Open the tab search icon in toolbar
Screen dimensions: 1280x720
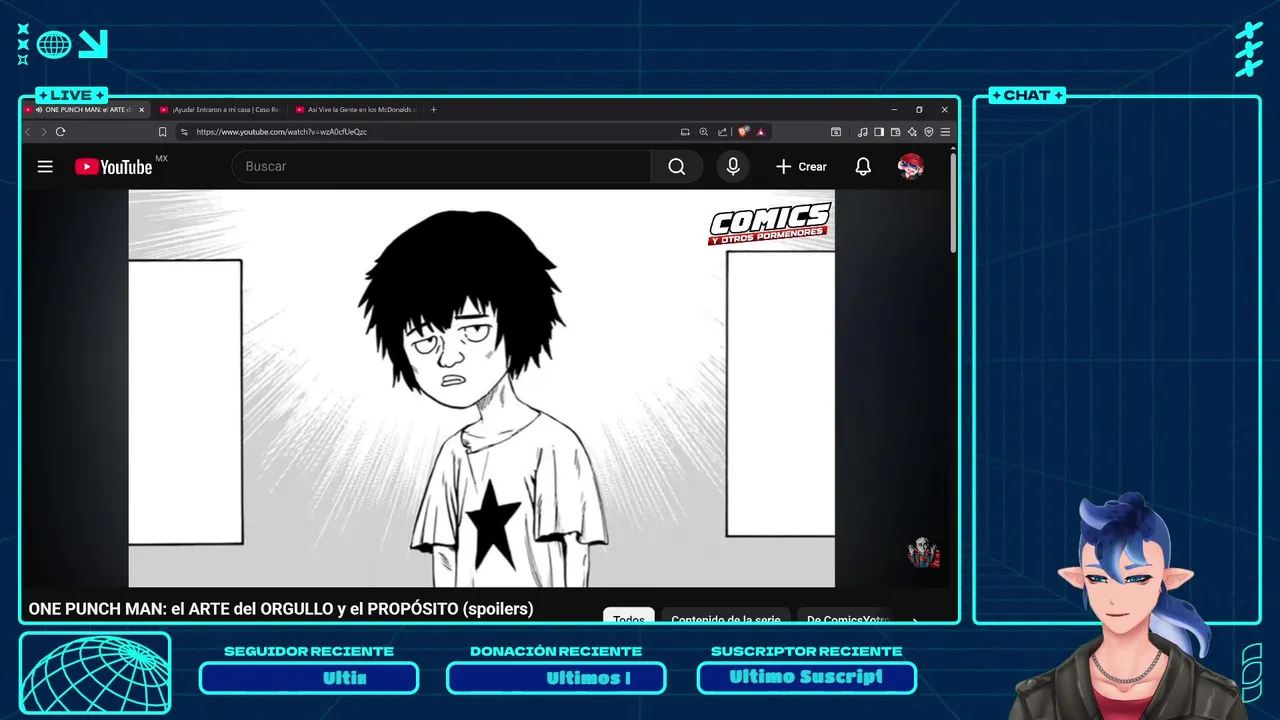tap(836, 132)
